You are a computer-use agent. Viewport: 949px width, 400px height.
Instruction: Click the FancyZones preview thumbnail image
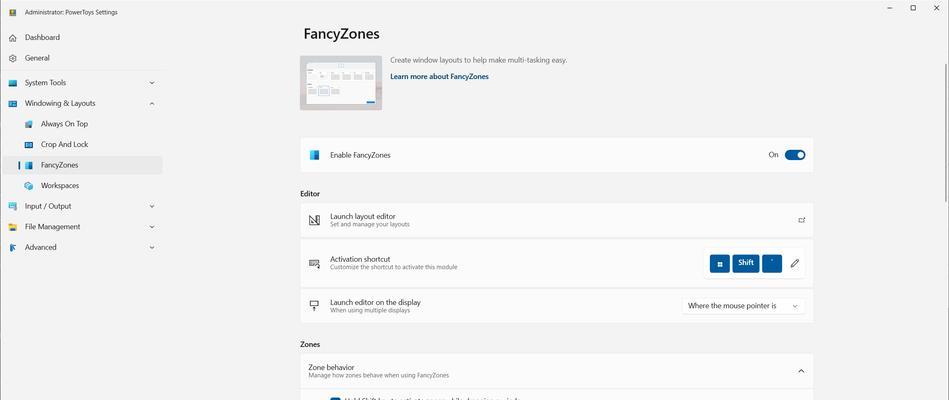341,83
